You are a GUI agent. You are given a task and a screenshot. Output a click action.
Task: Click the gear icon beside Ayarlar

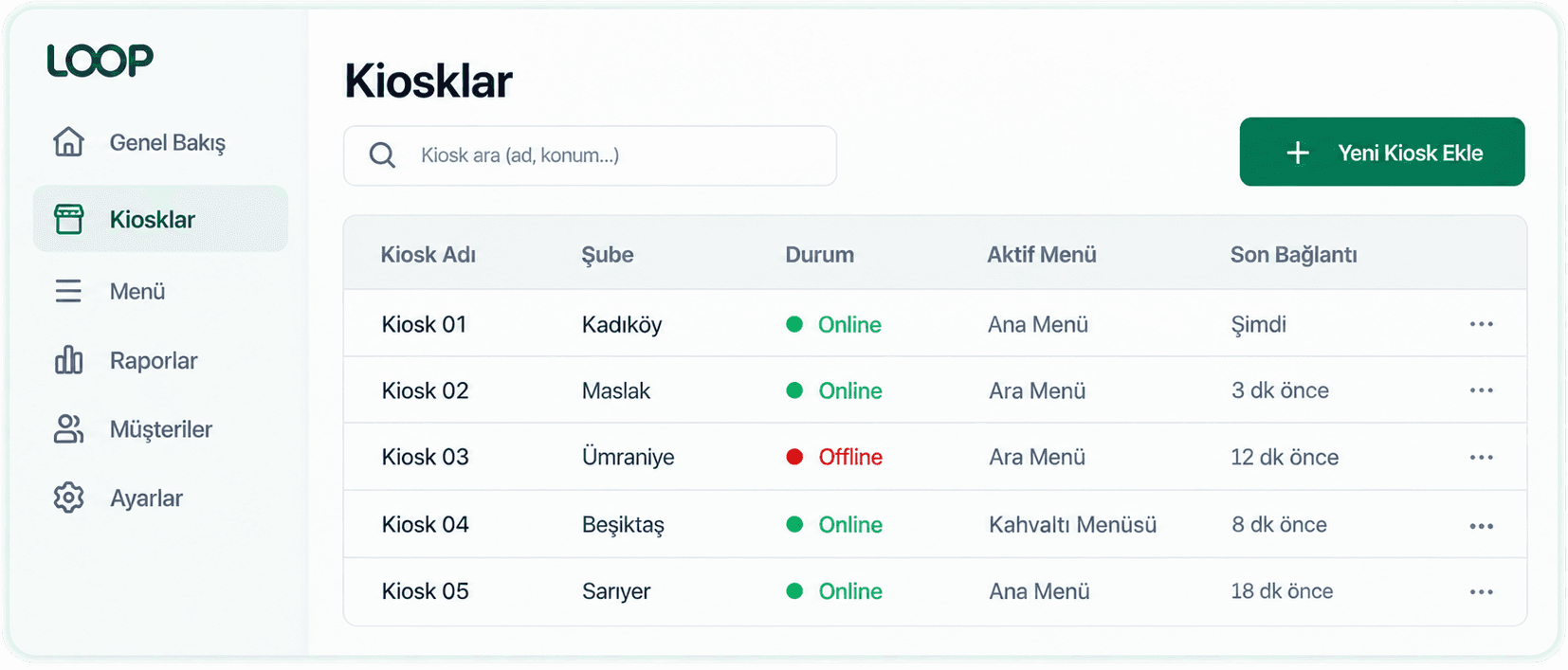(x=68, y=498)
